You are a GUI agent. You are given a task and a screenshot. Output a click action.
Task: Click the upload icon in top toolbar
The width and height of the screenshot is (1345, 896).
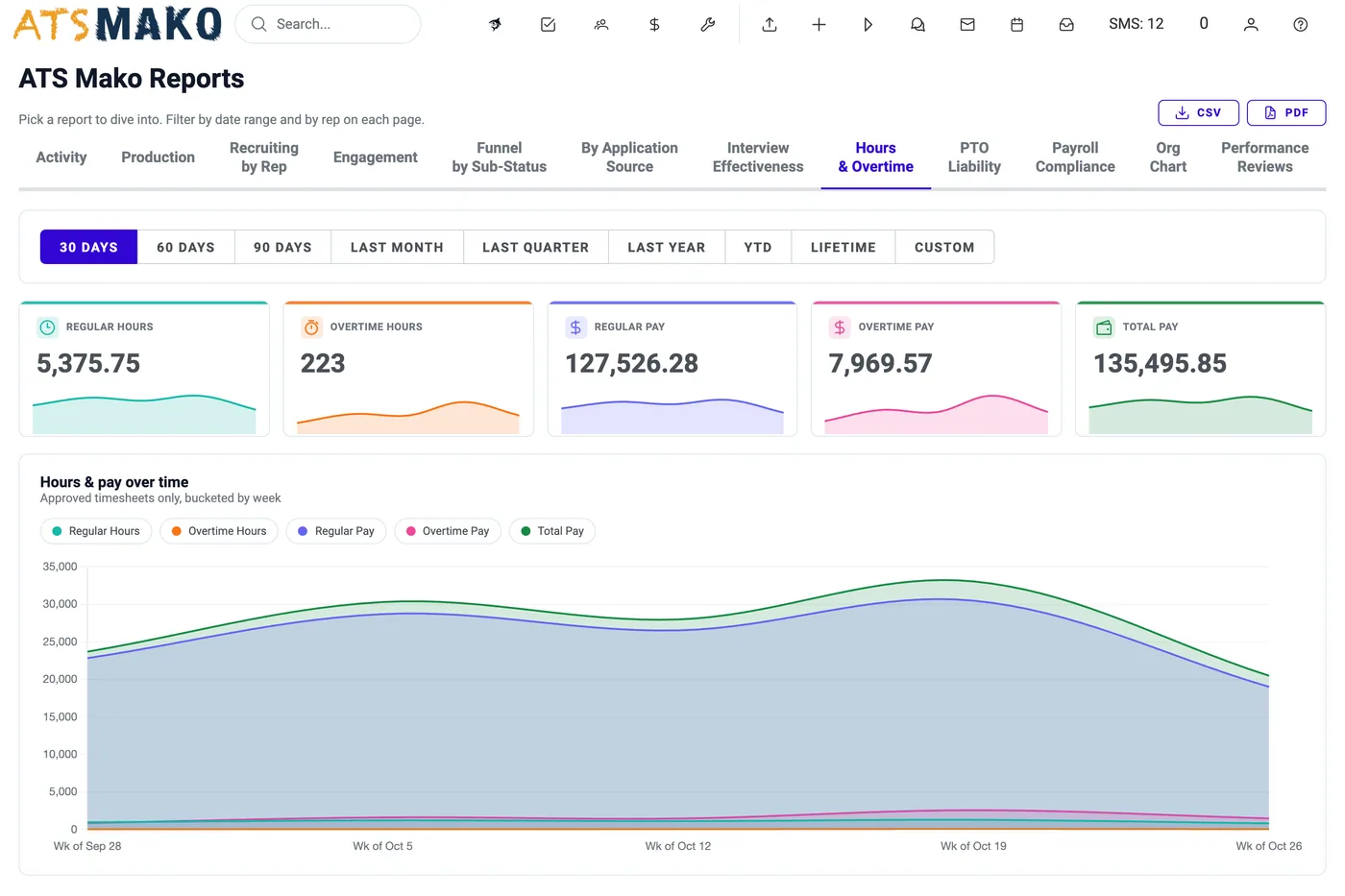(770, 25)
